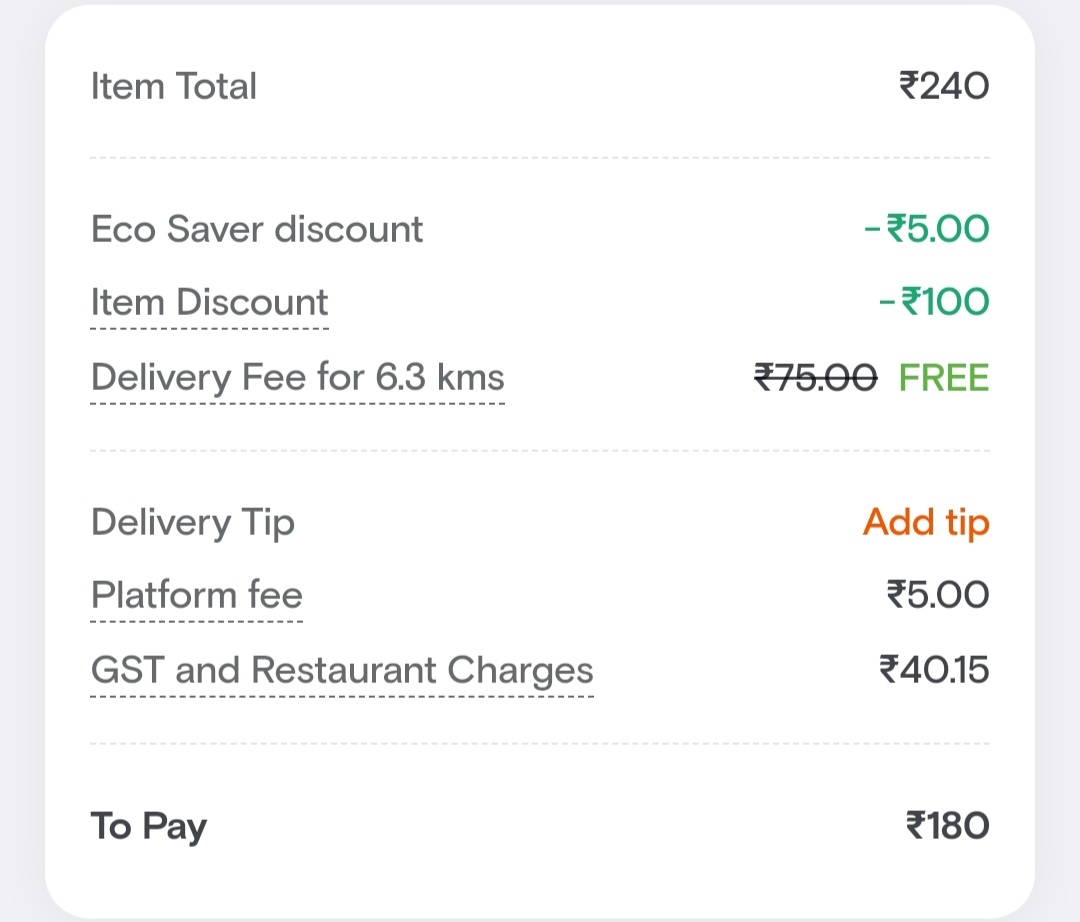Select the Item Total label
Viewport: 1080px width, 922px height.
click(174, 86)
